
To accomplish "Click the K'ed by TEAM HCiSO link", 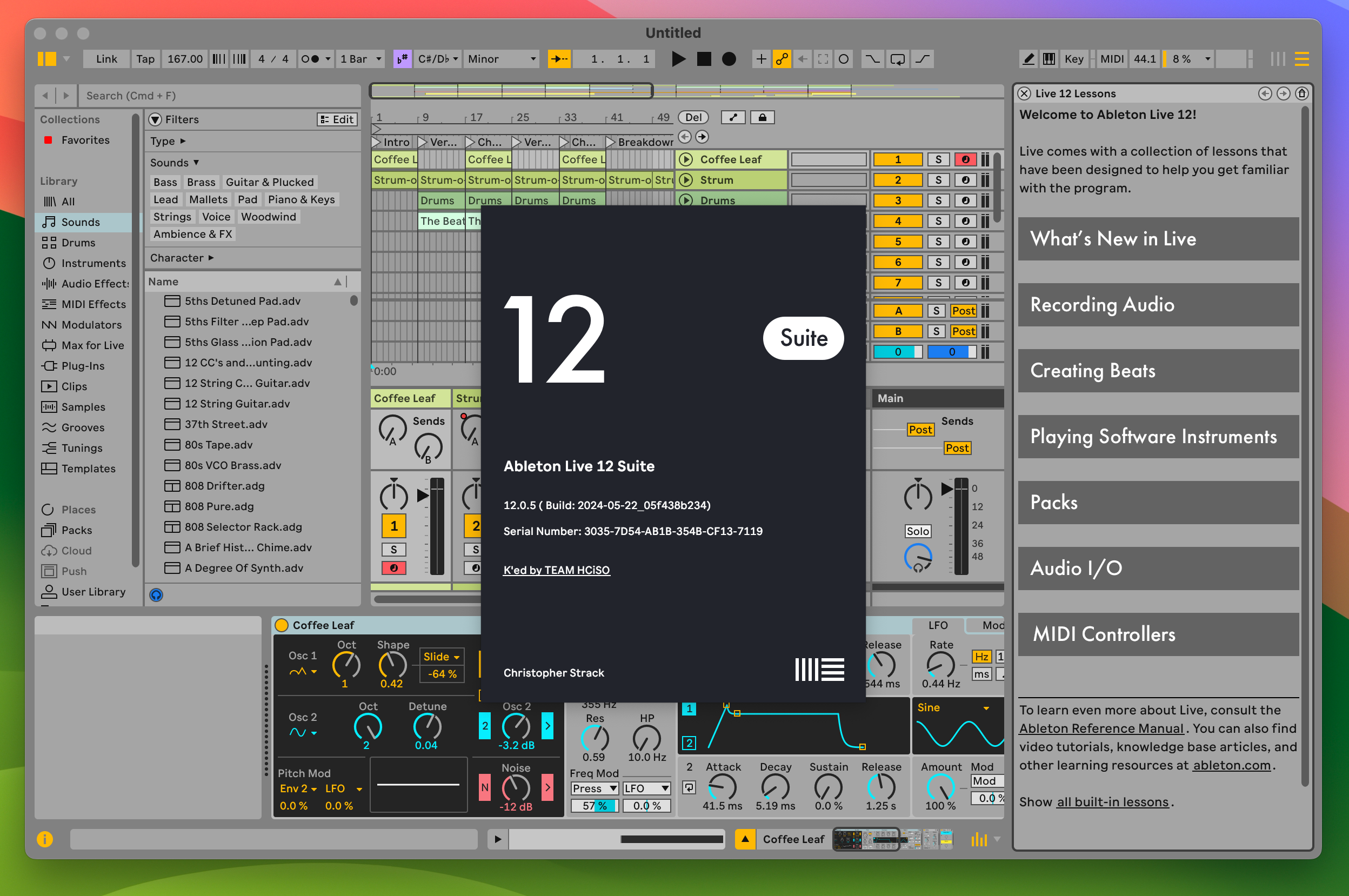I will (x=556, y=570).
